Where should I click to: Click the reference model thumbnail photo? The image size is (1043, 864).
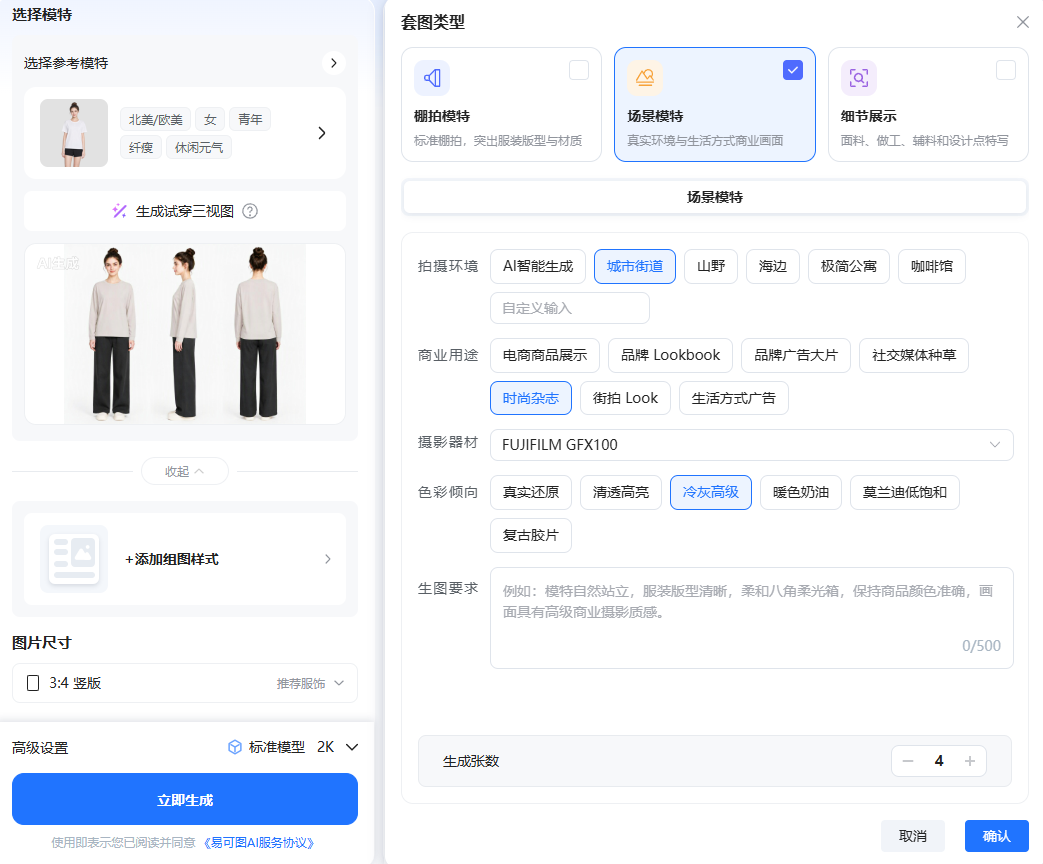[74, 133]
